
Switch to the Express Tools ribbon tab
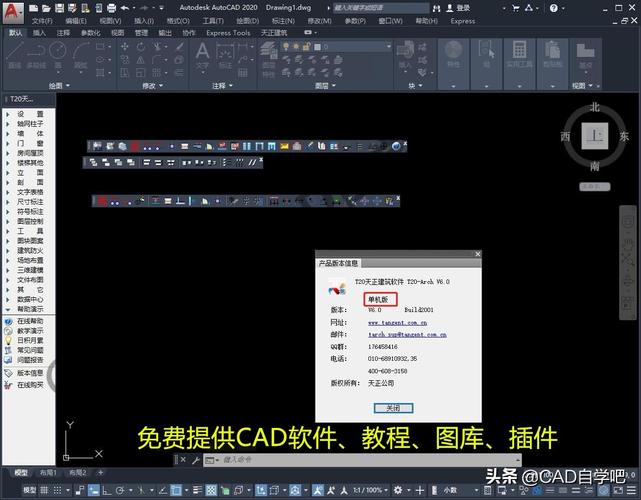pyautogui.click(x=228, y=33)
